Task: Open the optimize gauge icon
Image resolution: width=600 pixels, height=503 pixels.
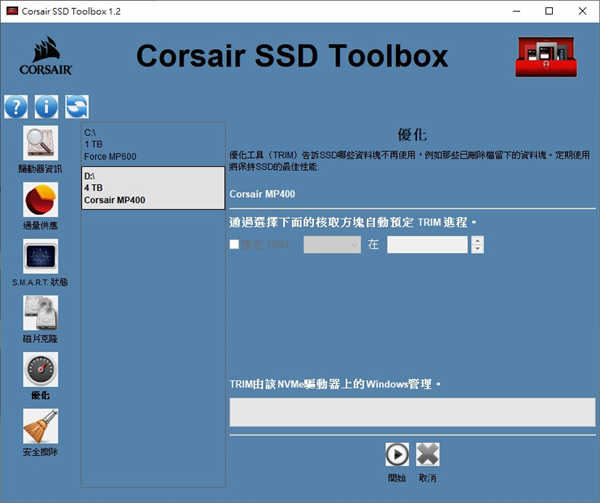Action: point(41,369)
